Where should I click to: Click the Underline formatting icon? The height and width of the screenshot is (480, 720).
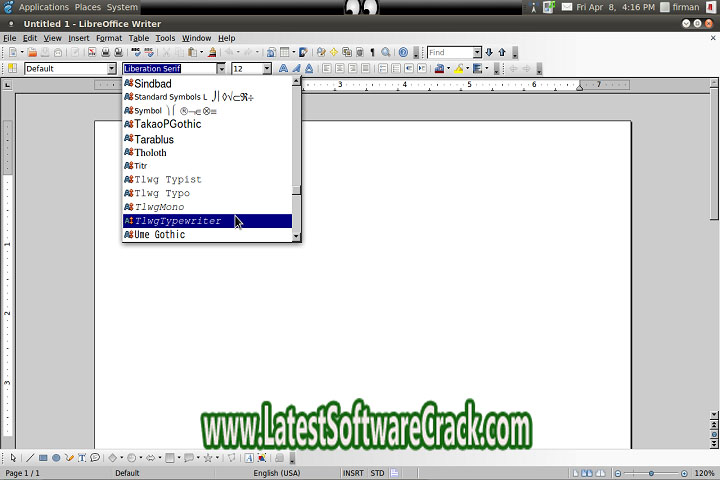[309, 69]
